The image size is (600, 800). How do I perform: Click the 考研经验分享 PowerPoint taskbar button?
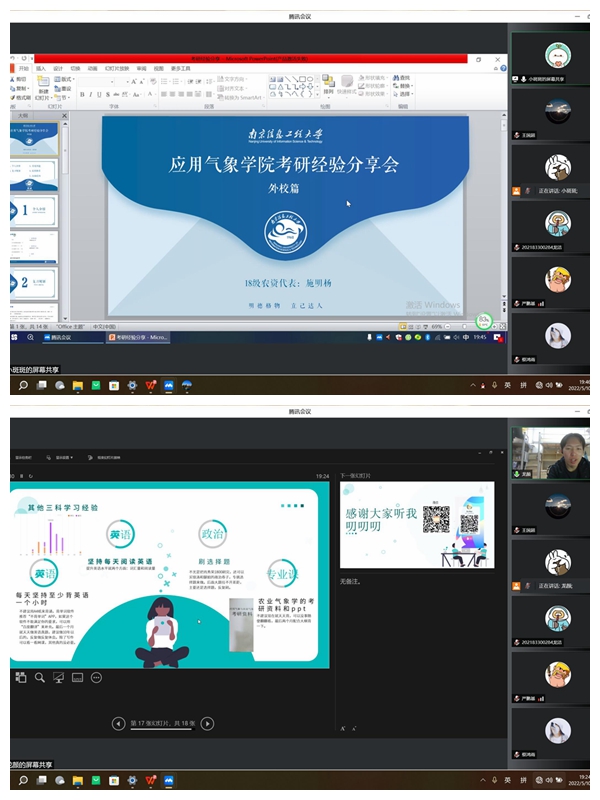click(139, 338)
